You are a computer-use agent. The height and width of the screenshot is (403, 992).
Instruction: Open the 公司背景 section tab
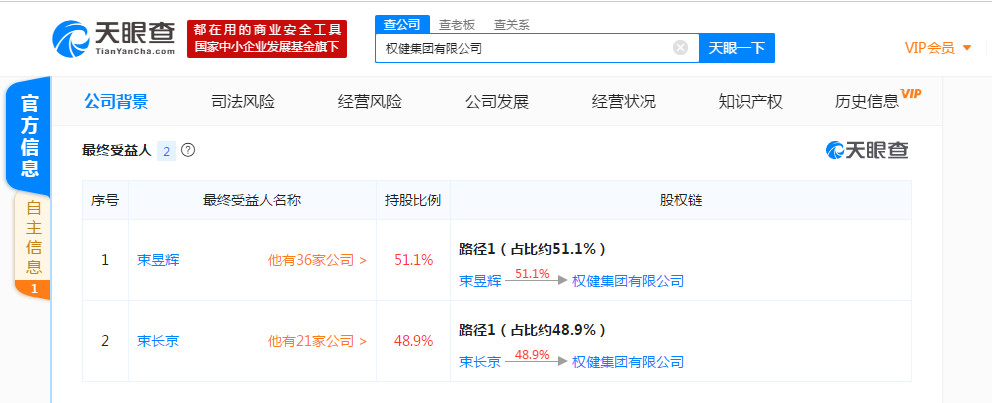coord(116,102)
